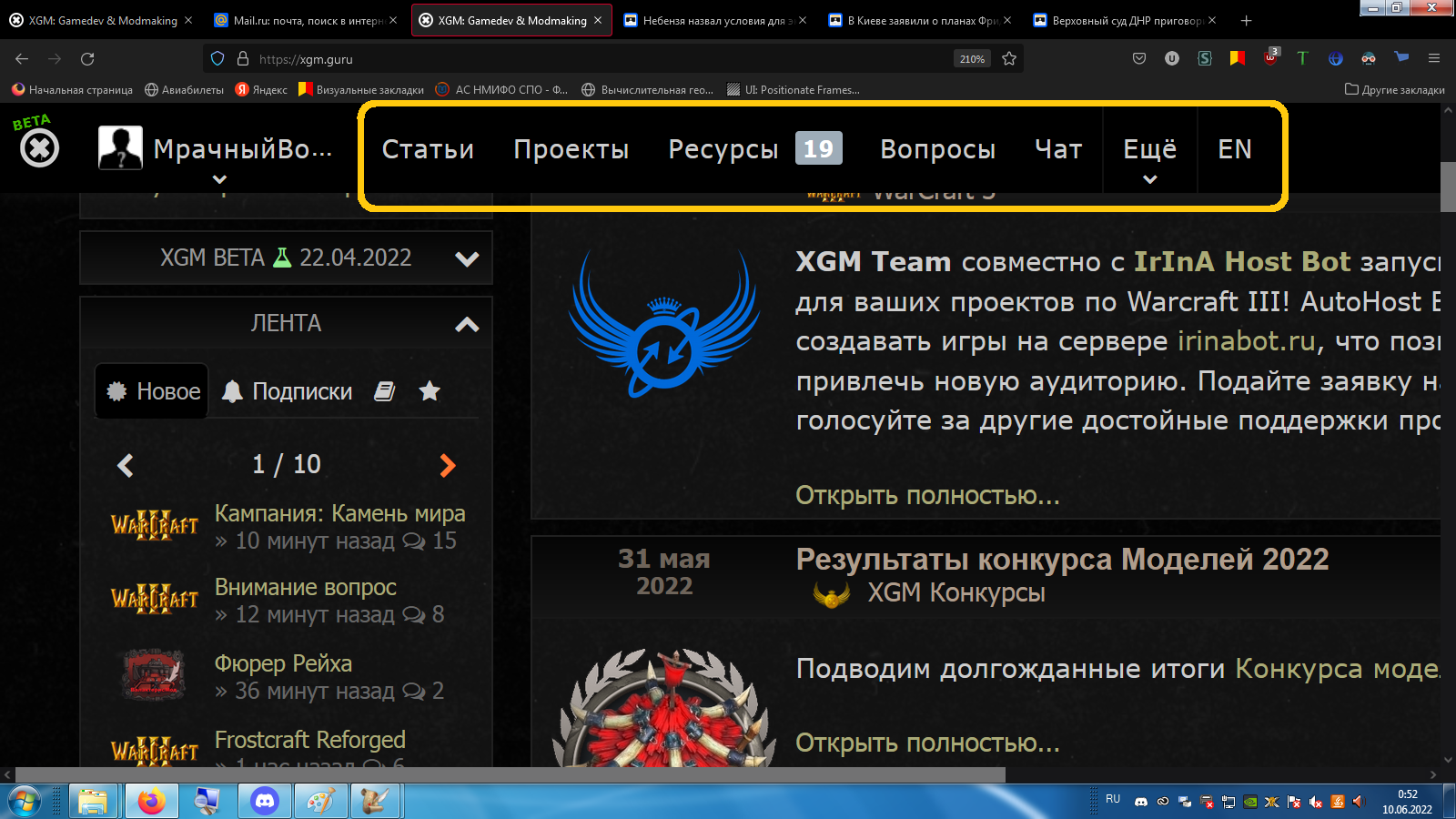The width and height of the screenshot is (1456, 819).
Task: Expand the XGM BETA 22.04.2022 panel
Action: [467, 258]
